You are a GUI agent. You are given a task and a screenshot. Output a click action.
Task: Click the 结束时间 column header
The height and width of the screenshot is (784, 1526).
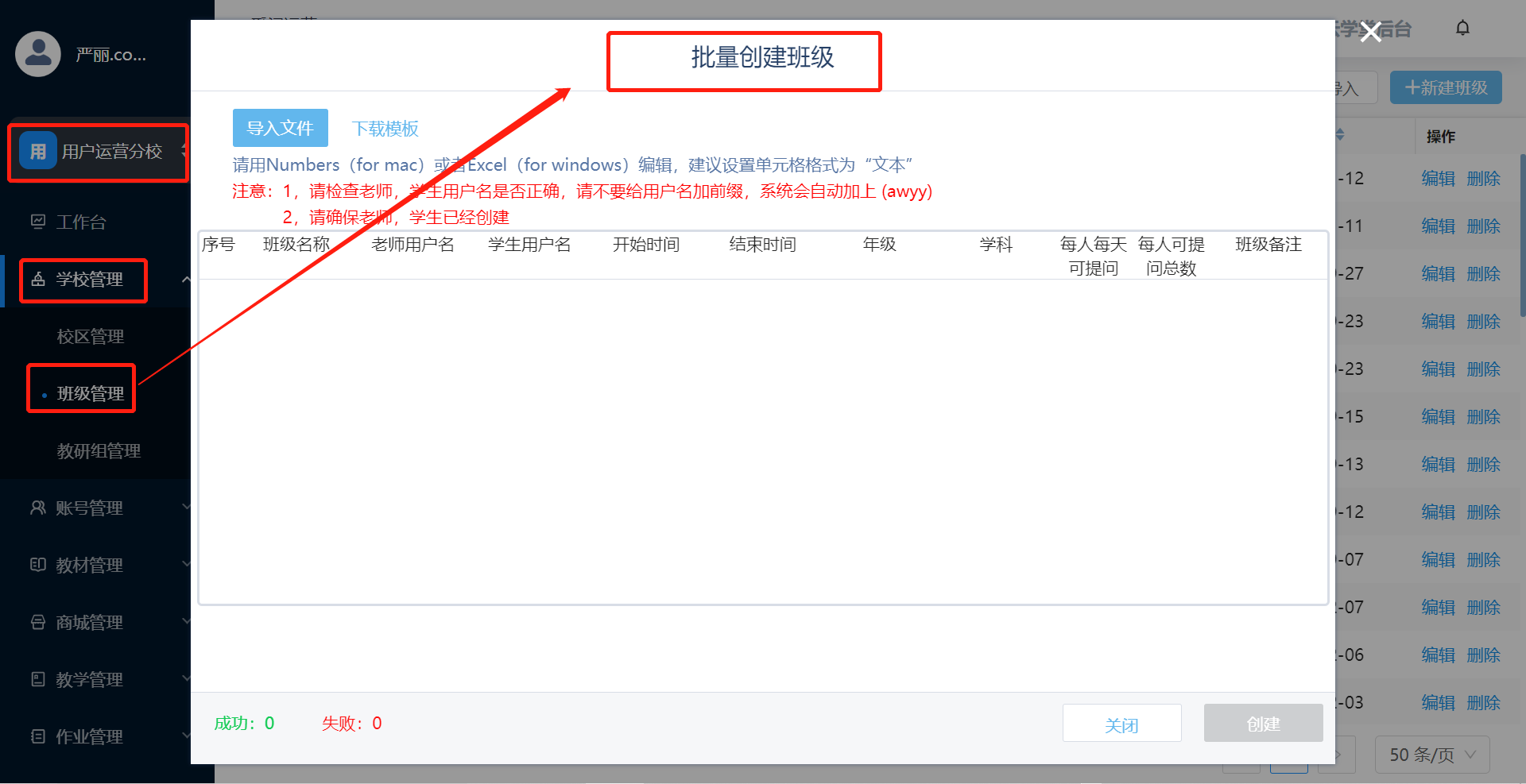[x=763, y=245]
